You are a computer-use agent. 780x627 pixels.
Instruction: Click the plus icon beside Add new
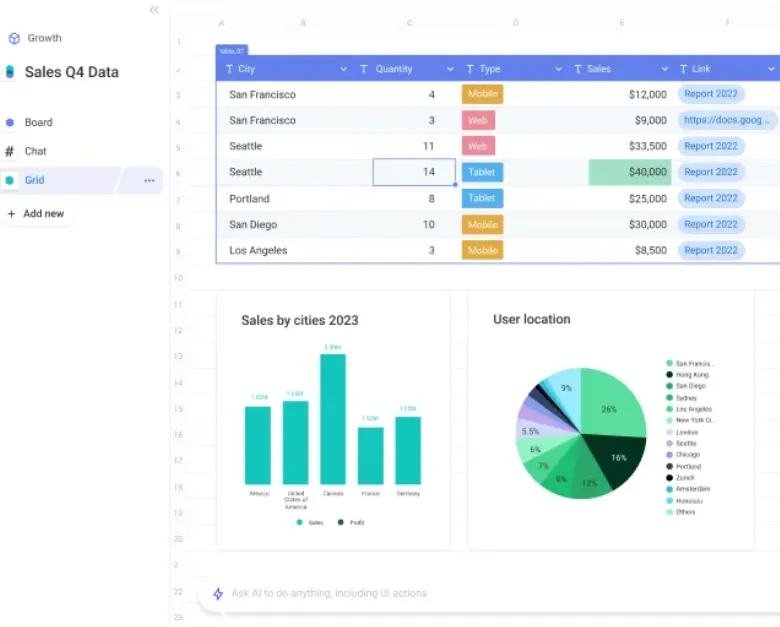11,214
